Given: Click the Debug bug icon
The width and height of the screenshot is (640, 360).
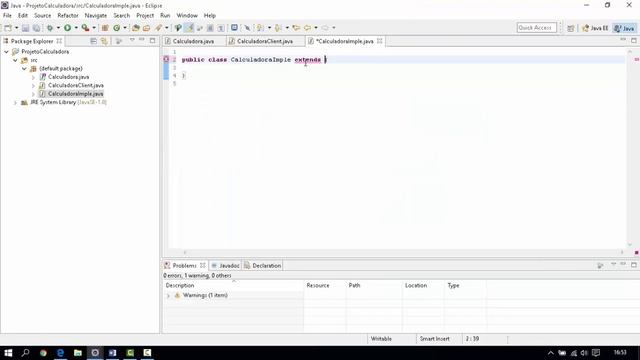Looking at the screenshot, I should (x=50, y=28).
